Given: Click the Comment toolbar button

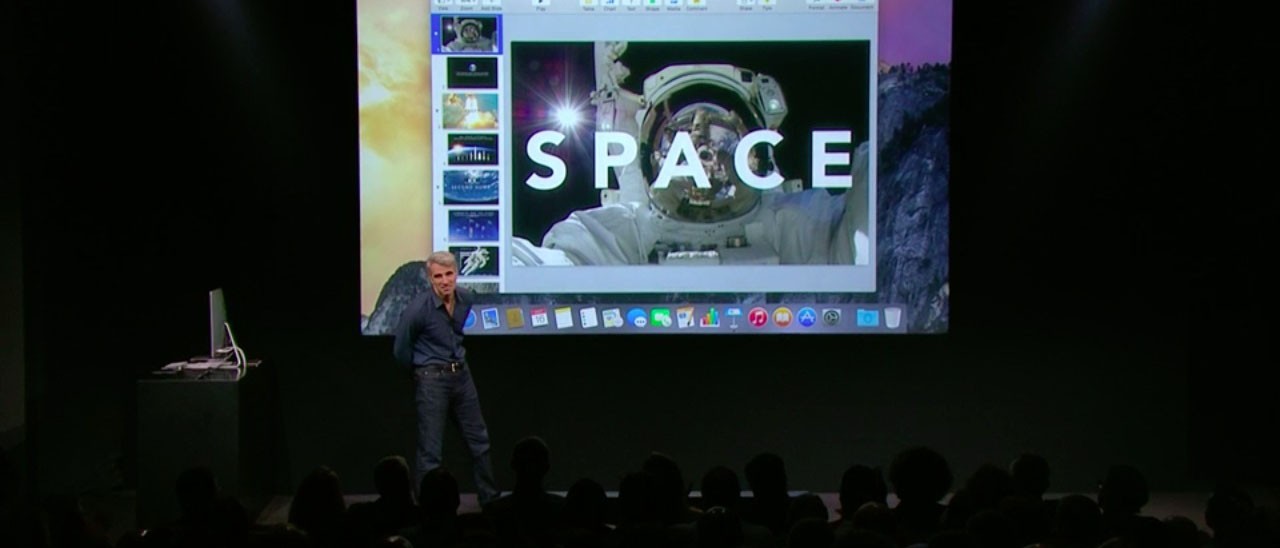Looking at the screenshot, I should pyautogui.click(x=696, y=5).
